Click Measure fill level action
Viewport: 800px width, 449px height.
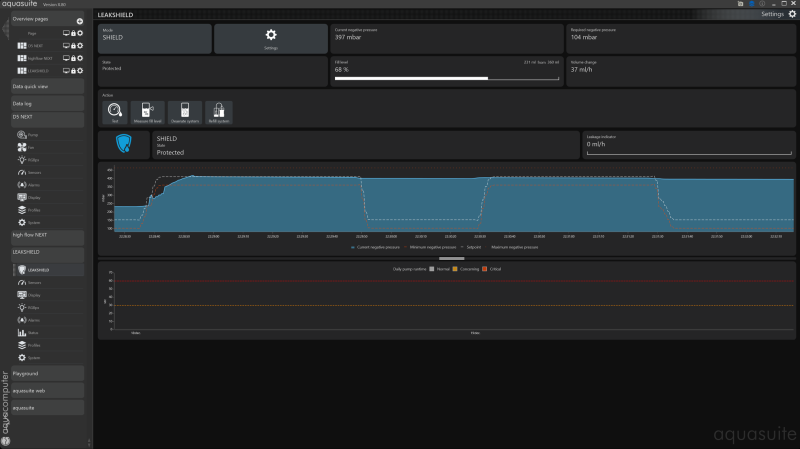click(x=147, y=112)
